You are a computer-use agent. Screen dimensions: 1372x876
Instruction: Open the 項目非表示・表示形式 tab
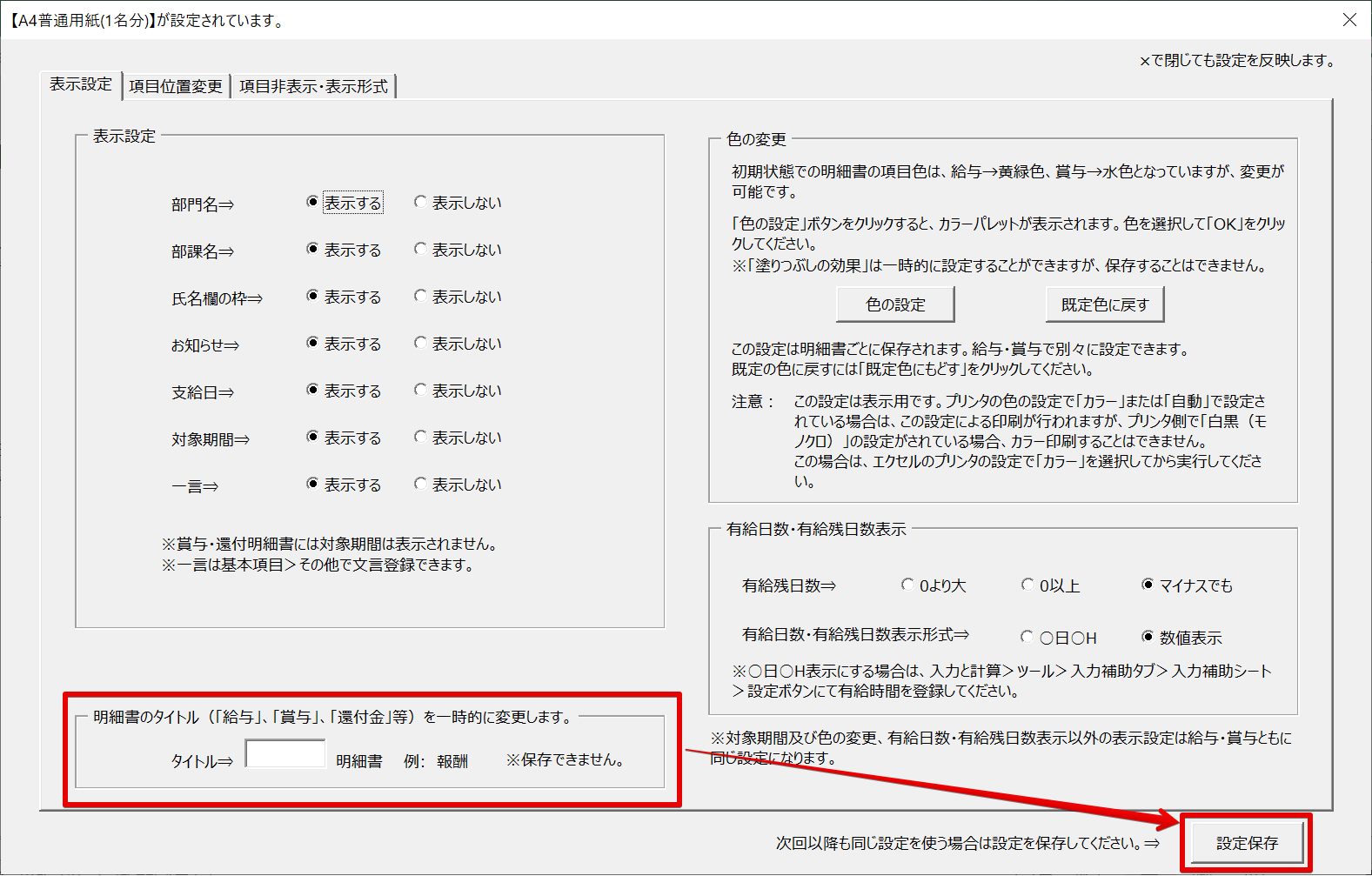click(313, 86)
